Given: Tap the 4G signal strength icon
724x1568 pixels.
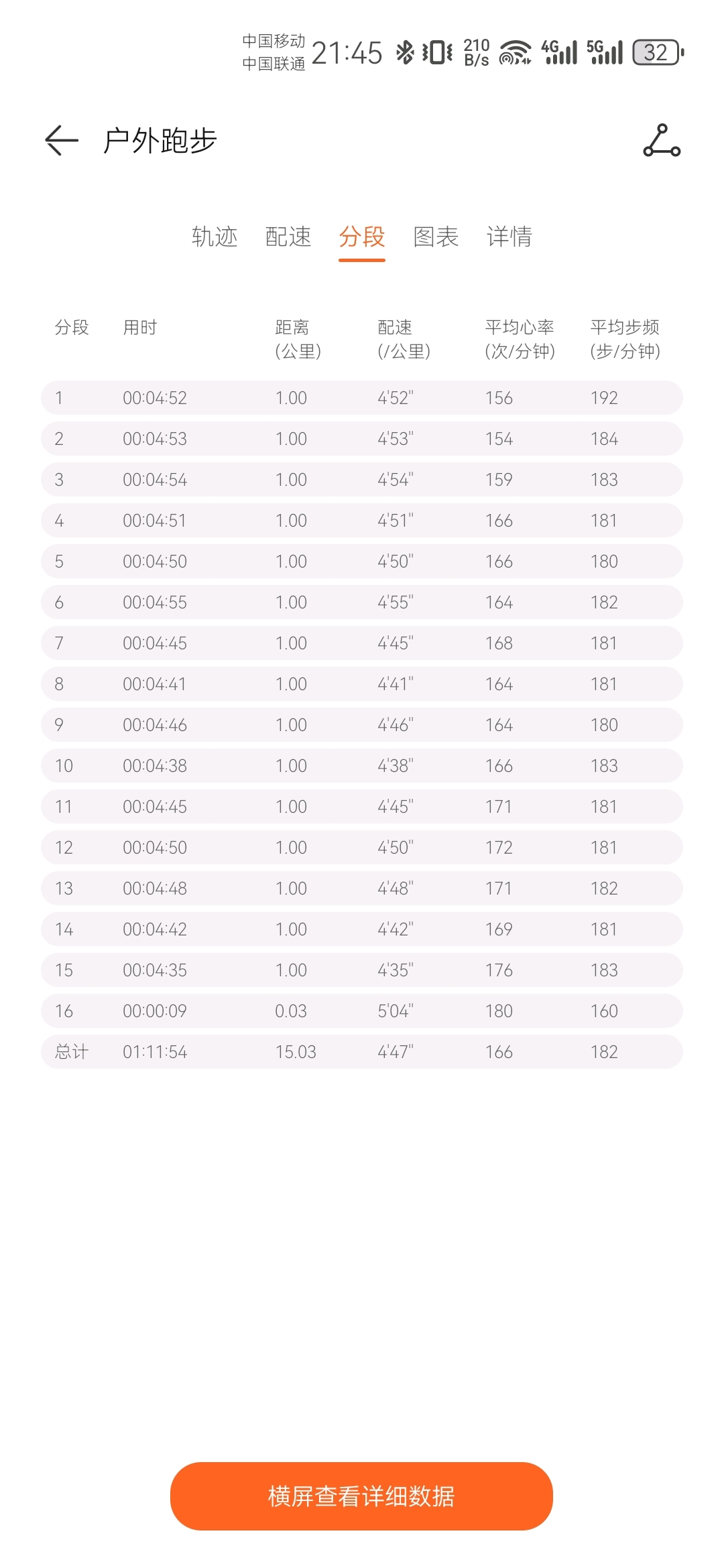Looking at the screenshot, I should 559,52.
